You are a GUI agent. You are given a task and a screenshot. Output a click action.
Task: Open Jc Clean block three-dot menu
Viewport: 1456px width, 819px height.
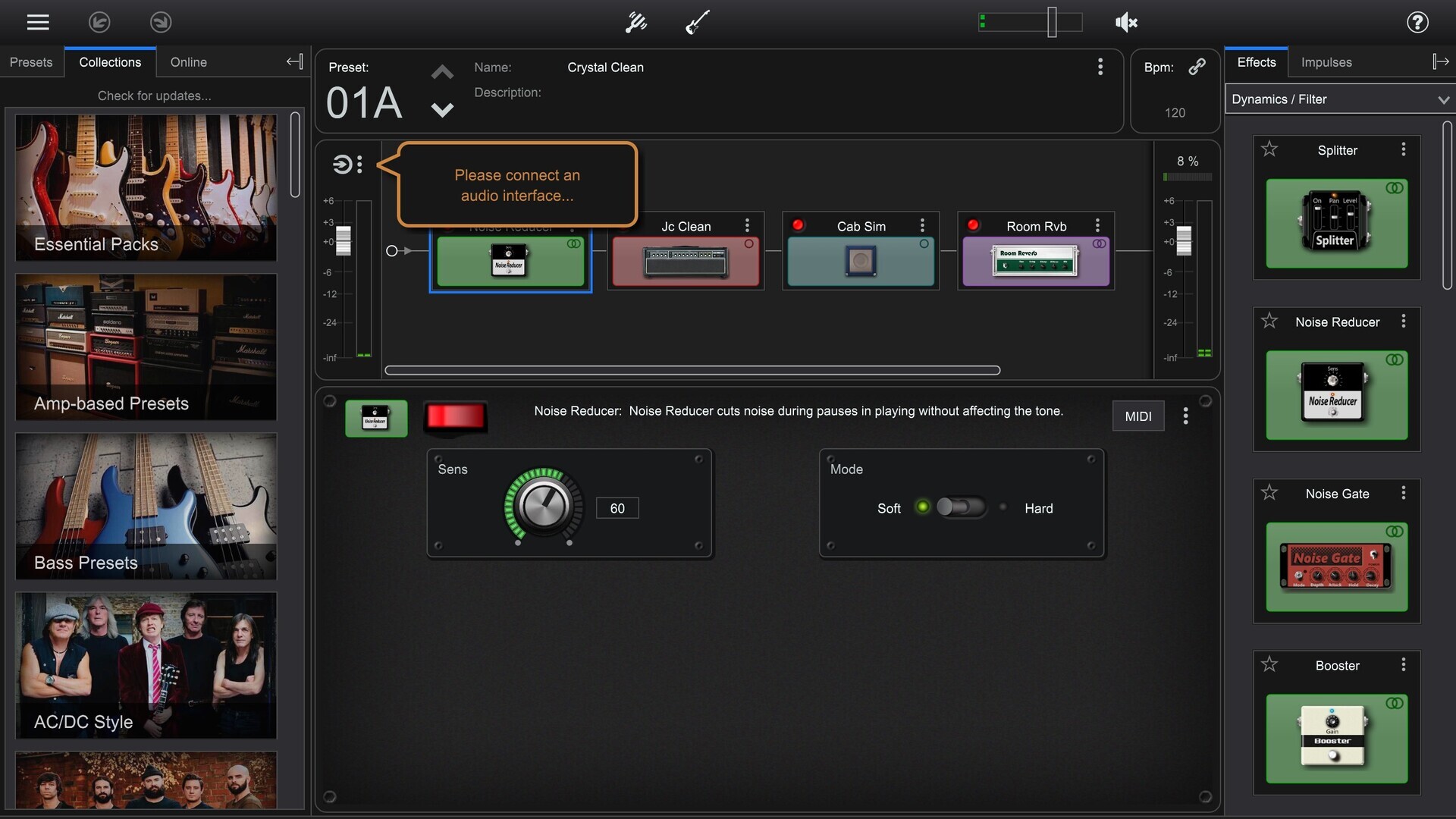click(747, 225)
